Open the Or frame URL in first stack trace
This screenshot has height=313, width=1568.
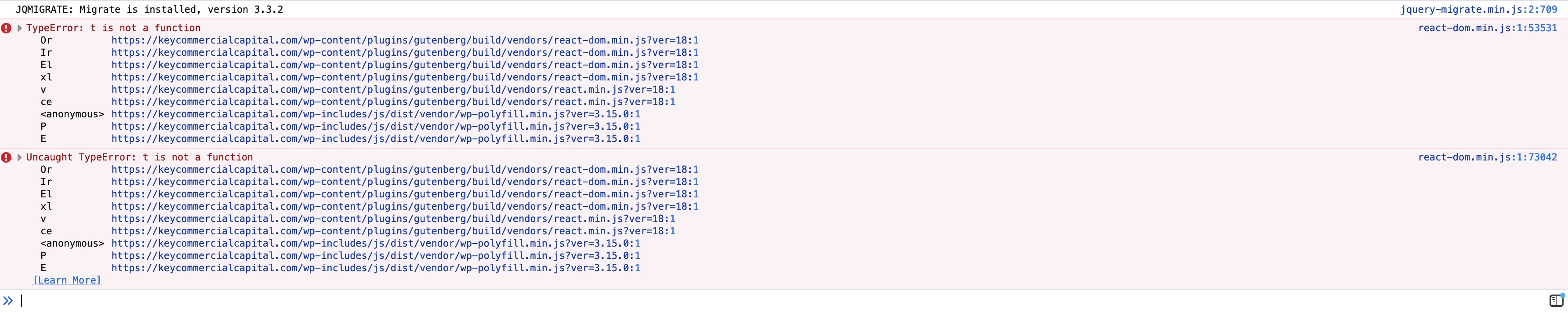click(x=405, y=40)
